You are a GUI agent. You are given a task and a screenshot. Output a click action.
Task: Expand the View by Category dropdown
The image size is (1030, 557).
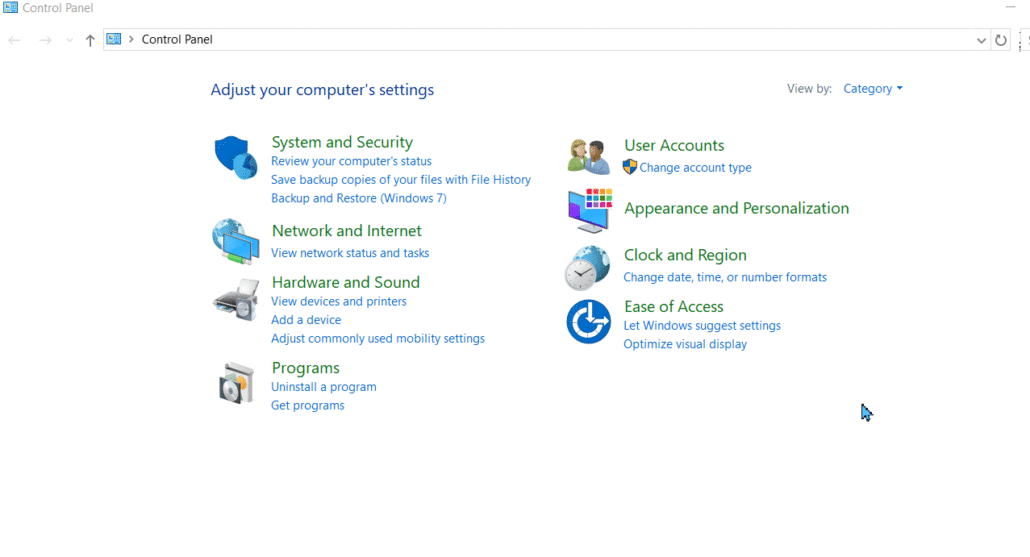(x=873, y=89)
